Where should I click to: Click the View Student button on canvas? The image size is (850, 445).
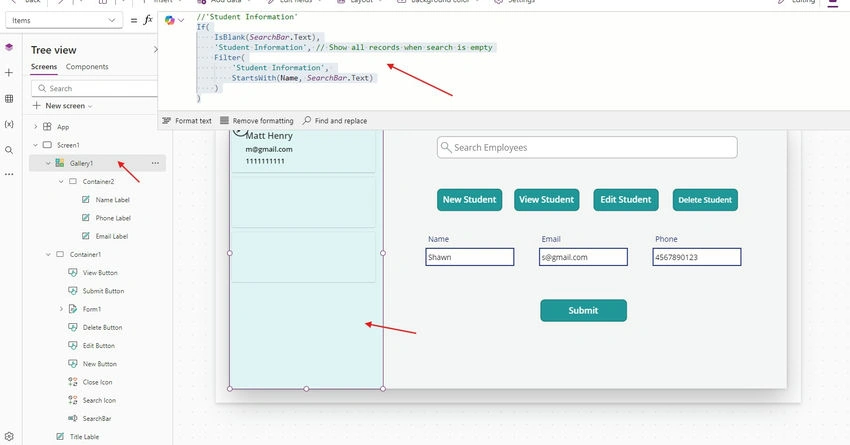pyautogui.click(x=546, y=199)
